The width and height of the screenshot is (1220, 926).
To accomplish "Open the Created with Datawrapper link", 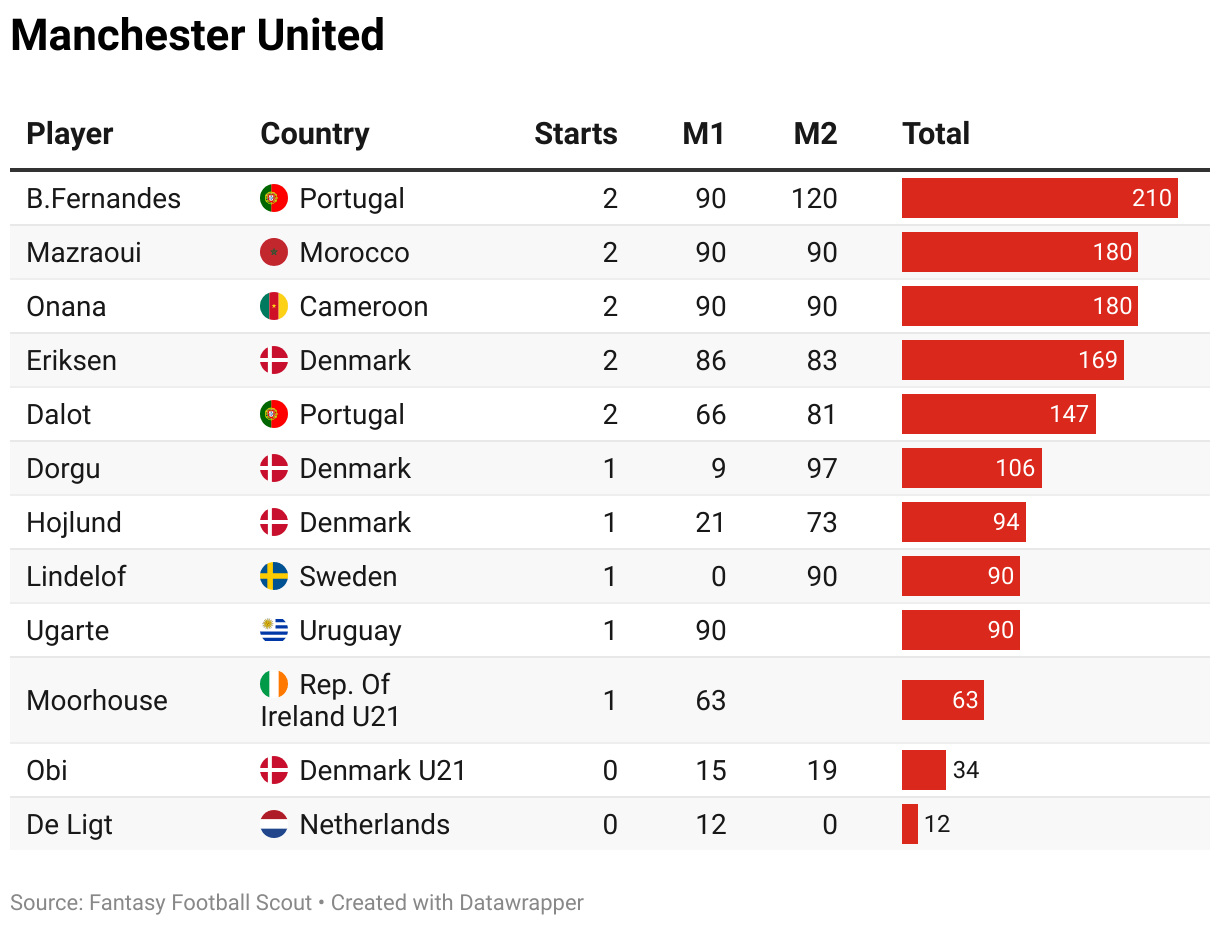I will click(457, 903).
